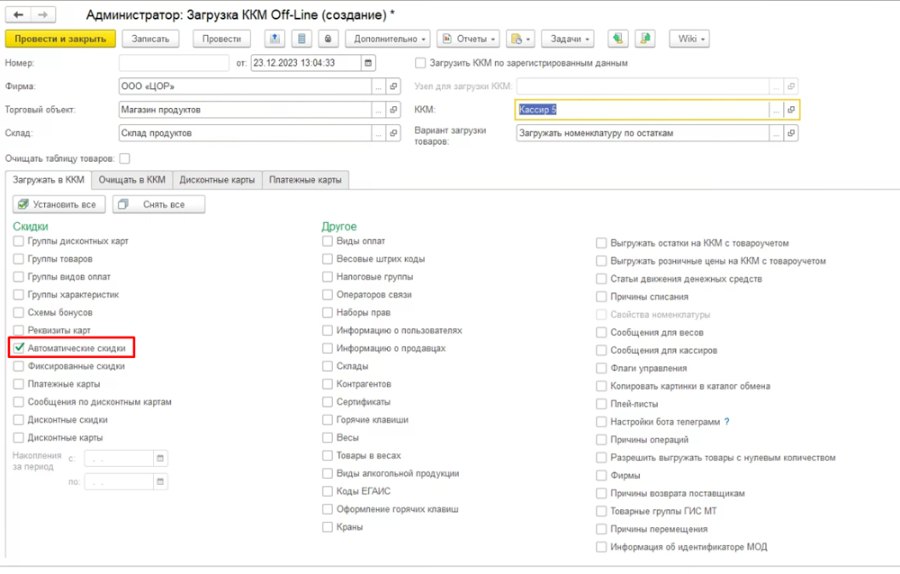Viewport: 900px width, 574px height.
Task: Click Снять все button
Action: (x=159, y=204)
